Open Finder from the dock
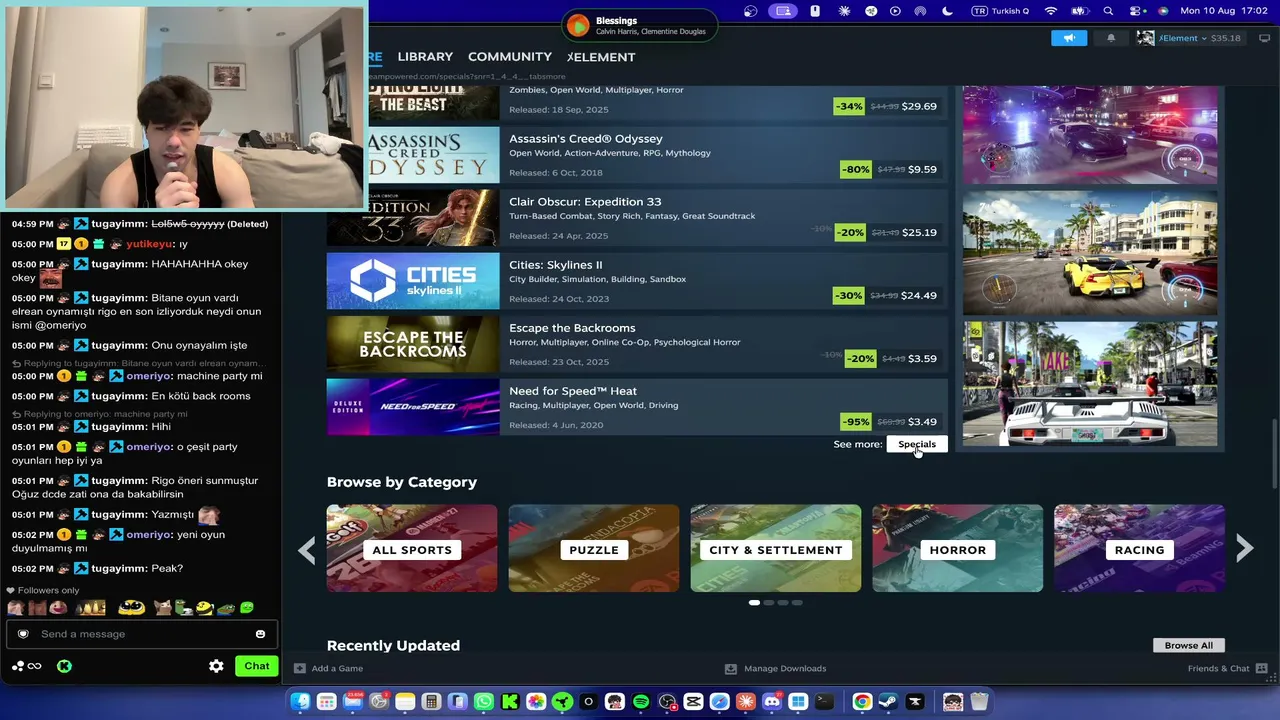This screenshot has width=1280, height=720. click(300, 702)
